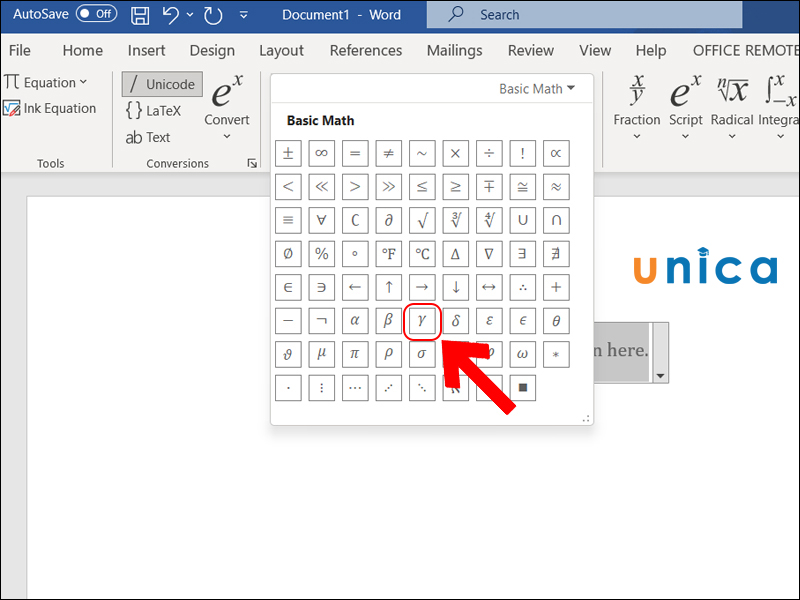Viewport: 800px width, 600px height.
Task: Select Unicode conversion format
Action: coord(162,84)
